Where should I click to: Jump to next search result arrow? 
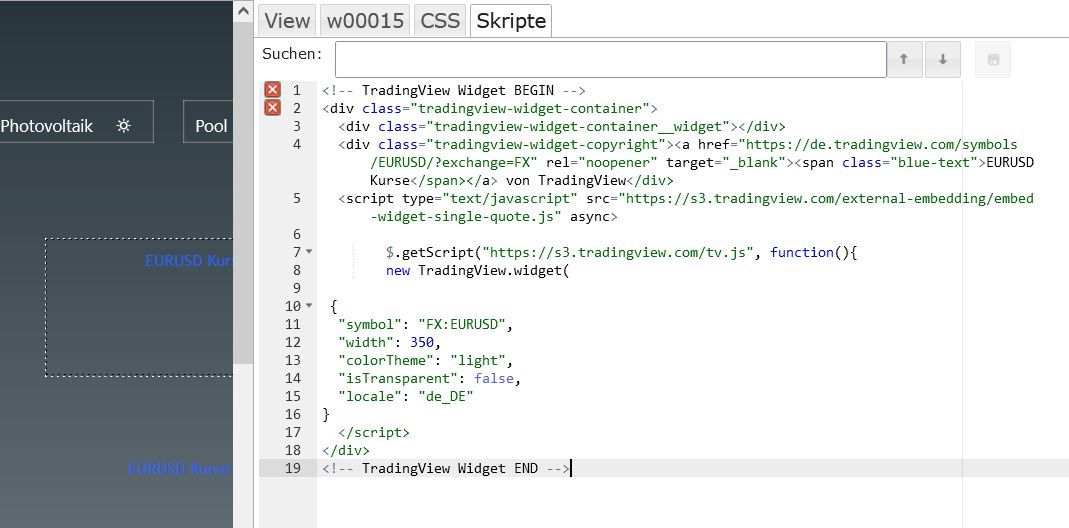click(943, 59)
